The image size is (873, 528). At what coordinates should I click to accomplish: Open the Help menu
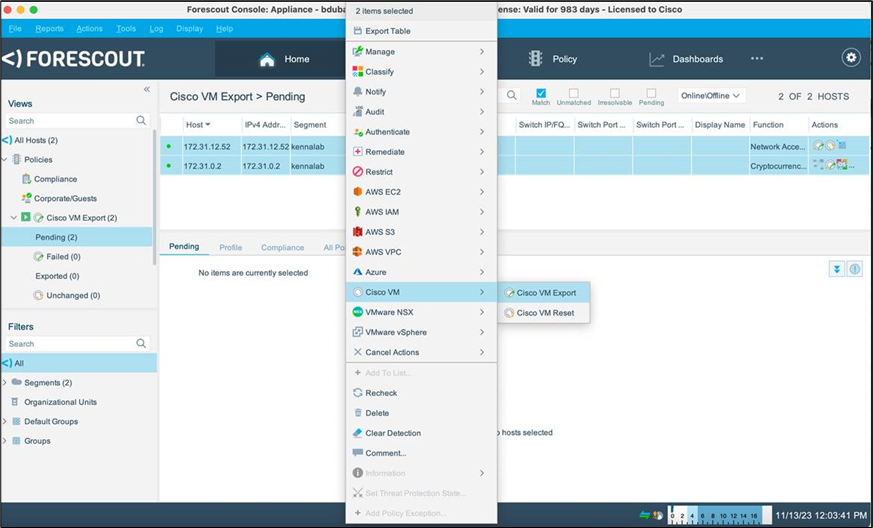[224, 28]
